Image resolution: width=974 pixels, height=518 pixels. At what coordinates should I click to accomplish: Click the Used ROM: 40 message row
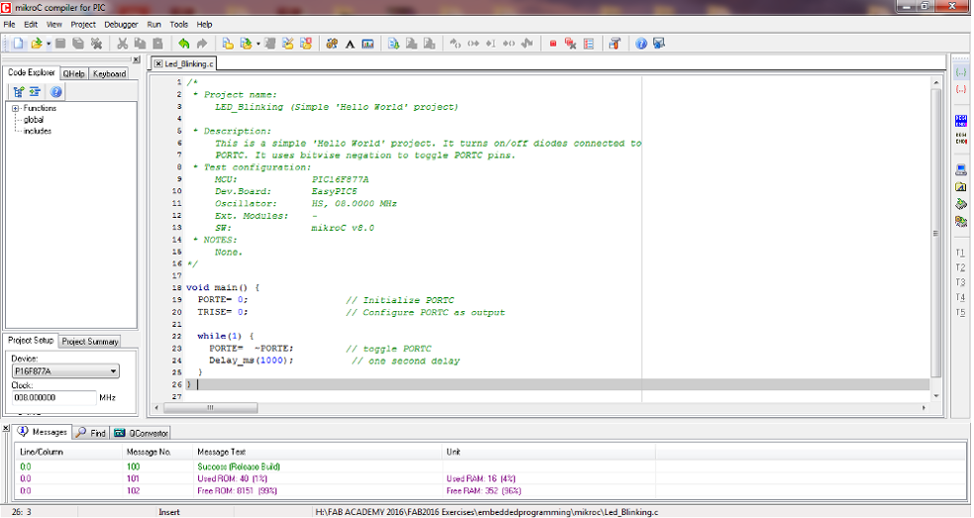tap(490, 479)
